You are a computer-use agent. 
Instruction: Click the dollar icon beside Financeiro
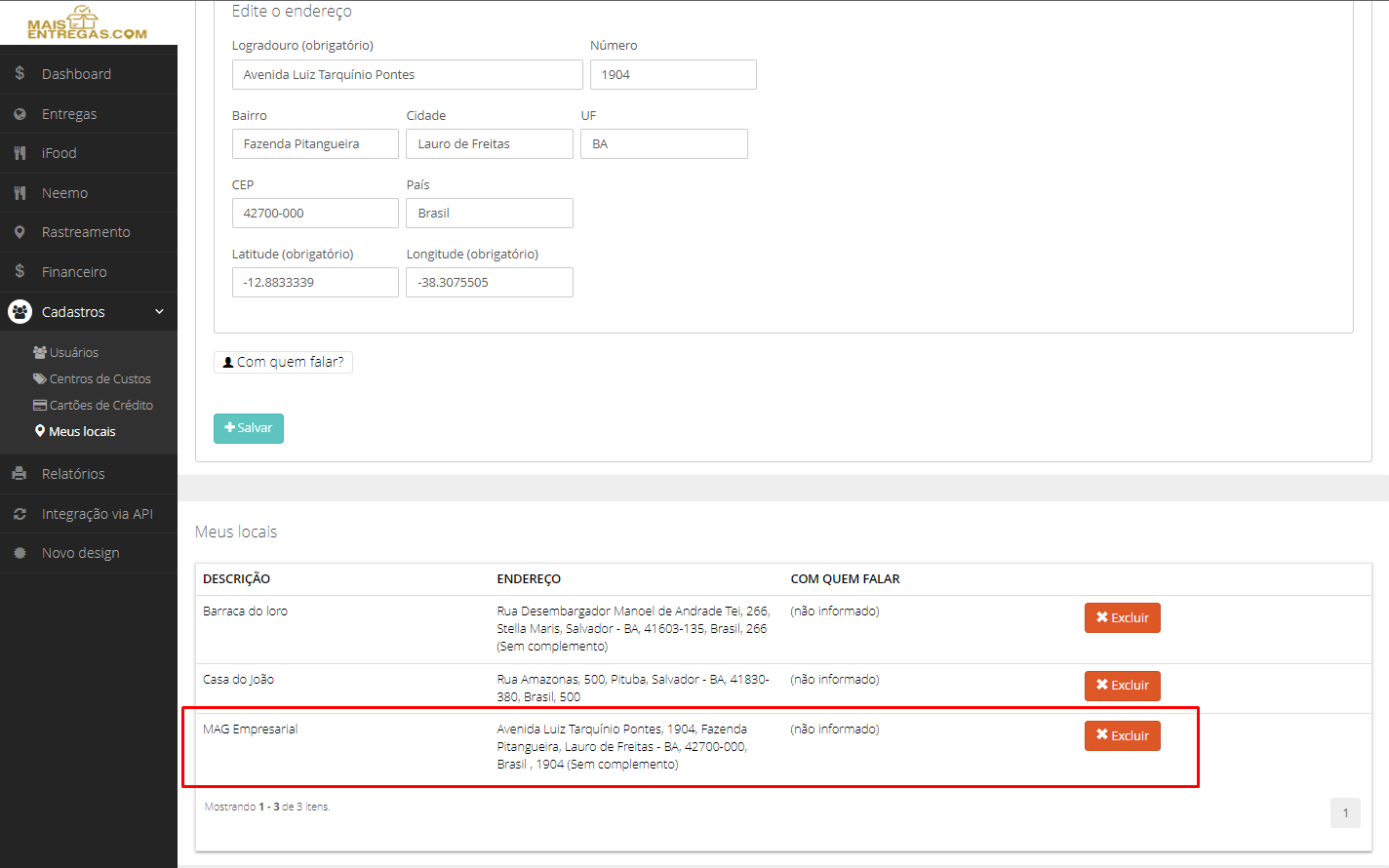pyautogui.click(x=20, y=272)
